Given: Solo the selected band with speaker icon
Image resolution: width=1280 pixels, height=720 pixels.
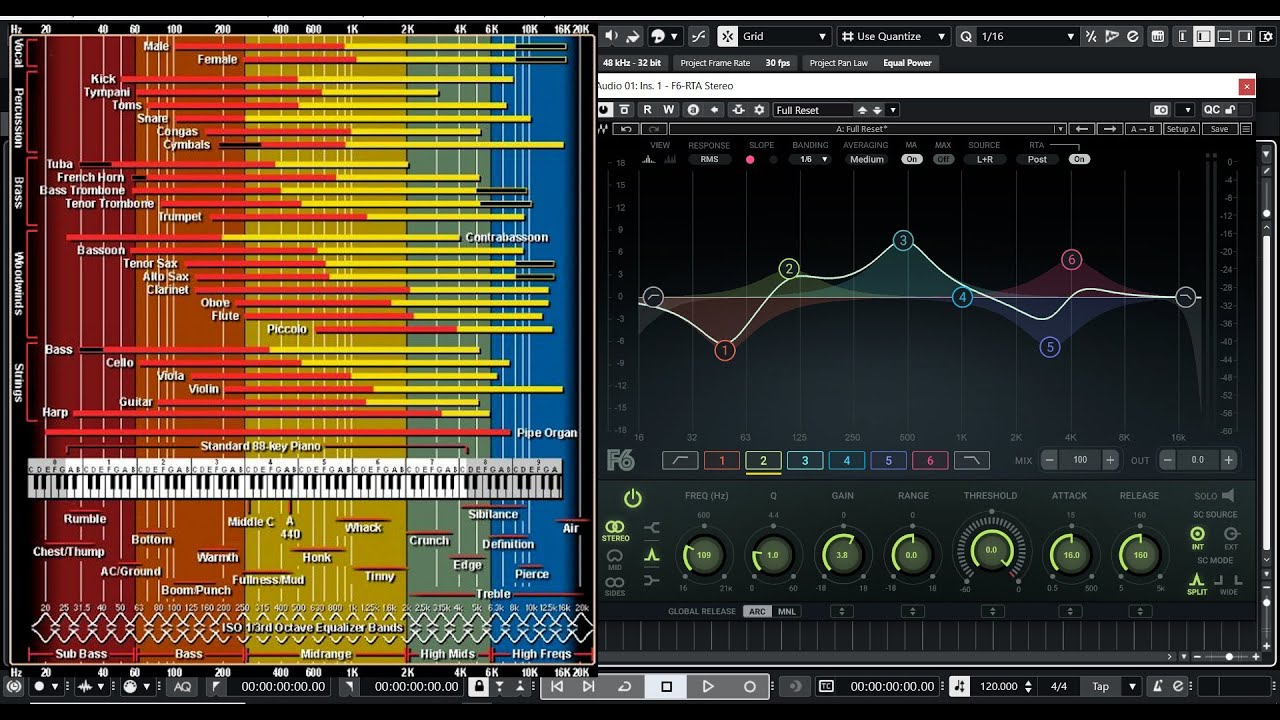Looking at the screenshot, I should [x=1228, y=495].
